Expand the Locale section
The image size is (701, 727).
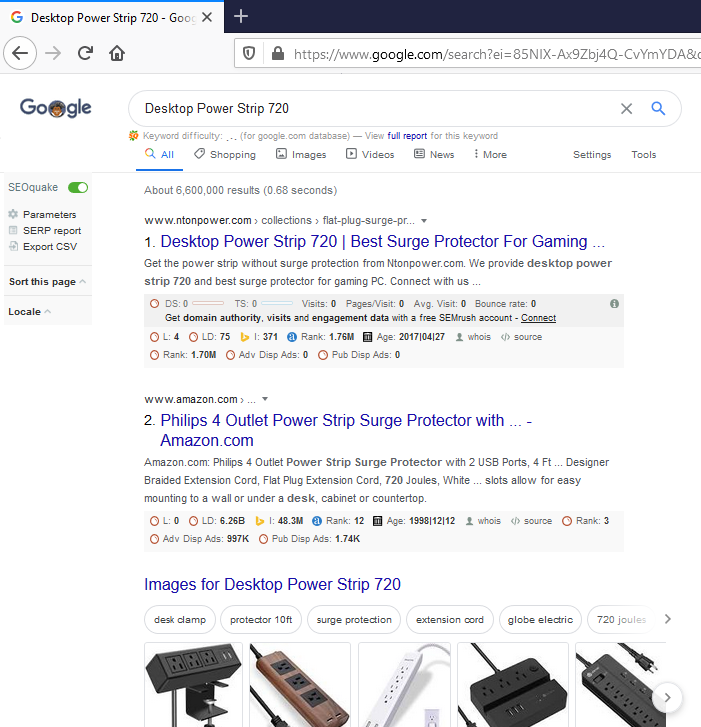[x=30, y=312]
